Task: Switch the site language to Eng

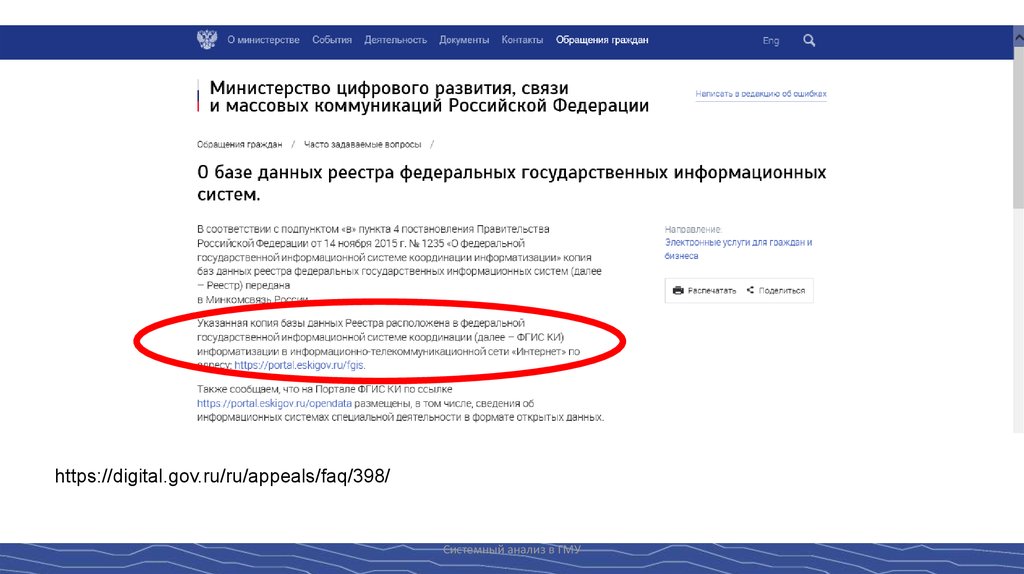Action: pos(770,41)
